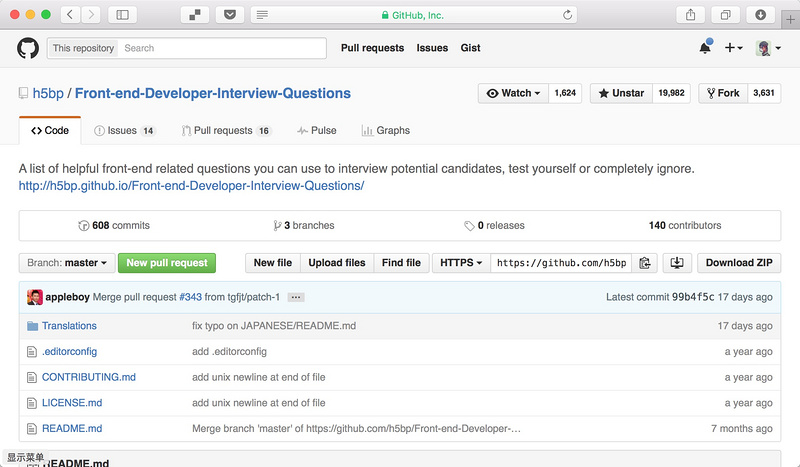Open Gist in top navigation
Image resolution: width=800 pixels, height=467 pixels.
470,48
